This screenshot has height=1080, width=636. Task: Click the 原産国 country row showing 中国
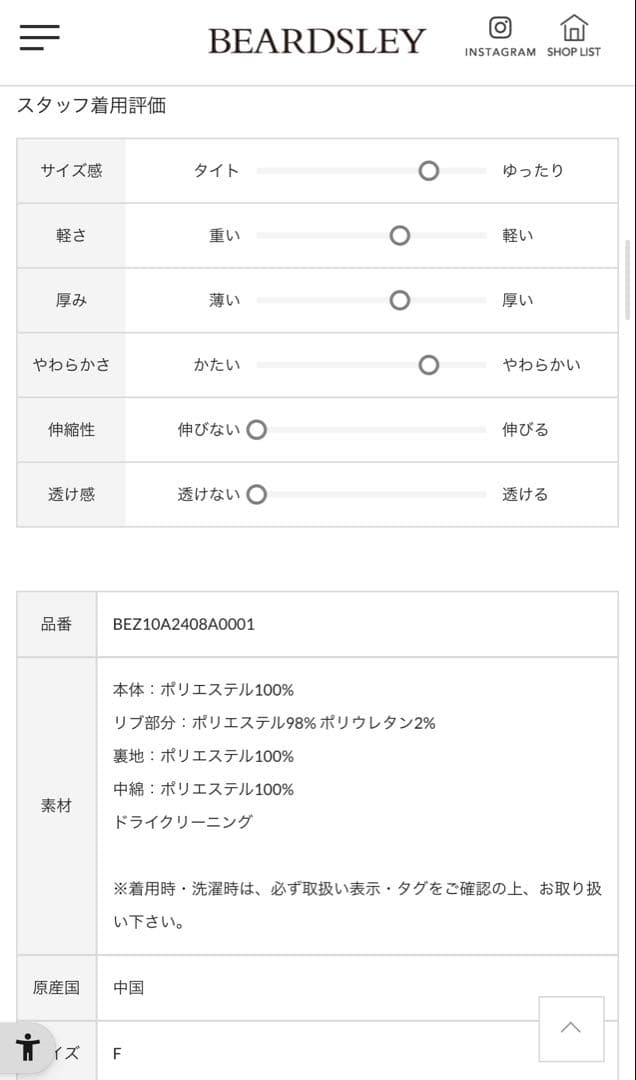click(128, 987)
